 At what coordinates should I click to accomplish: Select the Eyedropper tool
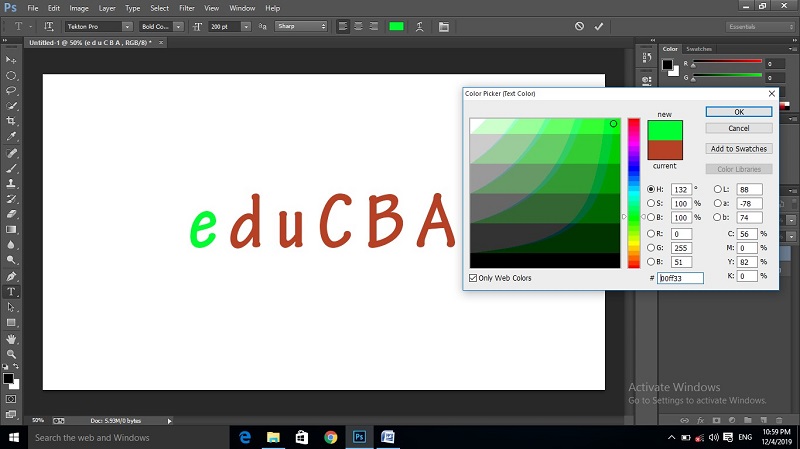click(x=11, y=137)
